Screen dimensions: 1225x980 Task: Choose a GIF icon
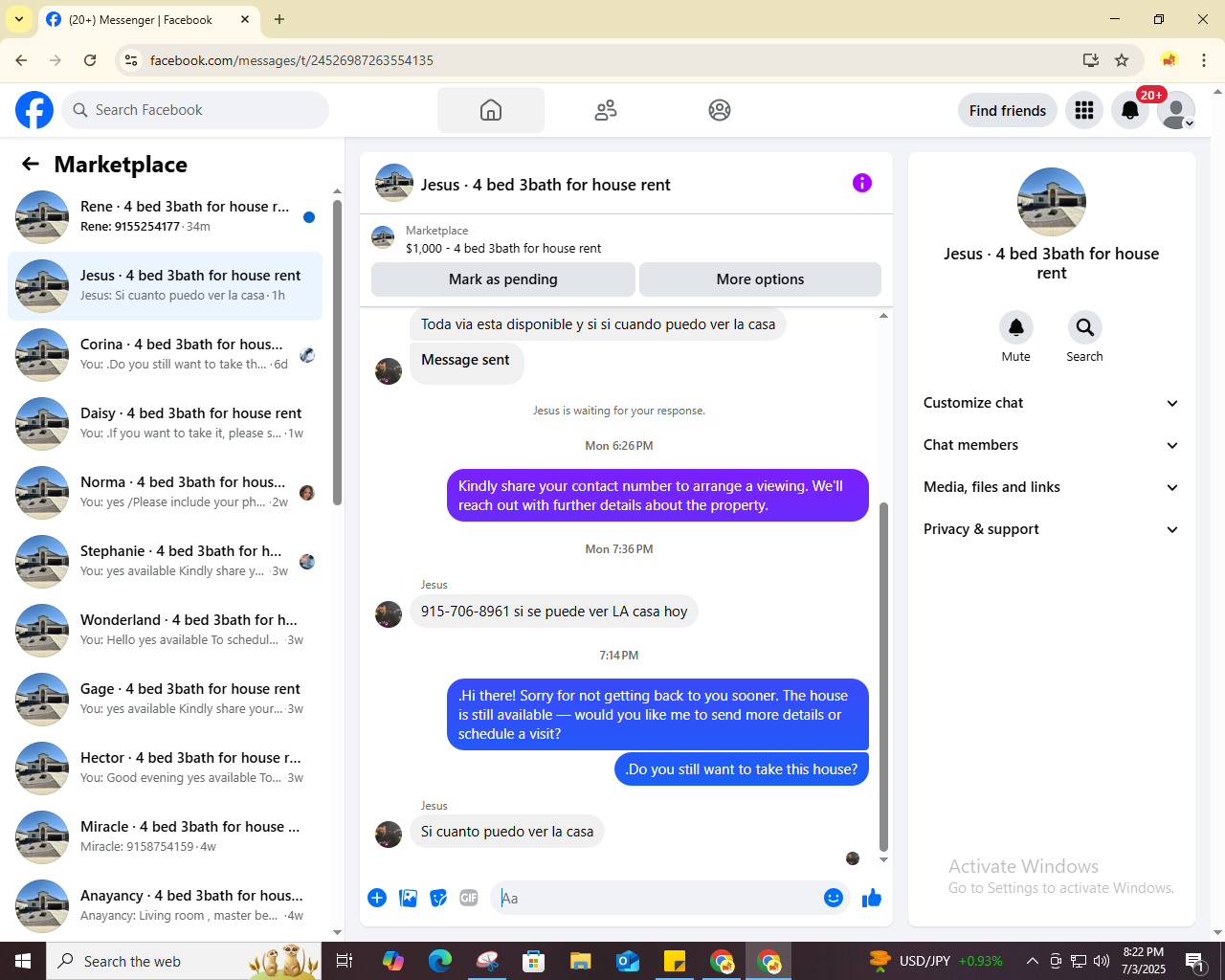pos(469,898)
